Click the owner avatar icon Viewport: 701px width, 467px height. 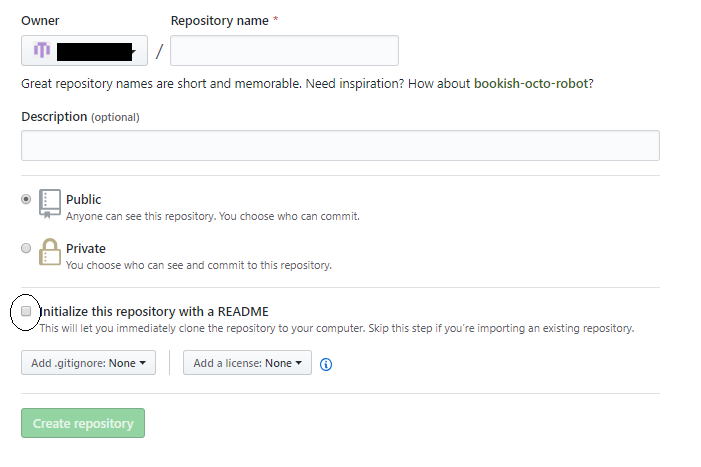42,50
